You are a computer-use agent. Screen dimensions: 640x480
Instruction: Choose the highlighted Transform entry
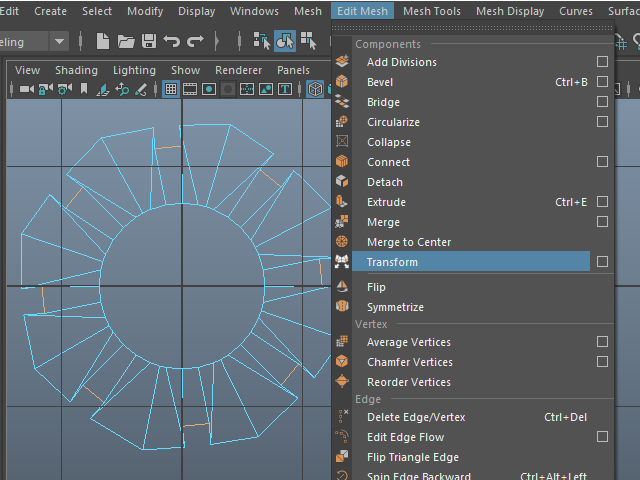471,262
